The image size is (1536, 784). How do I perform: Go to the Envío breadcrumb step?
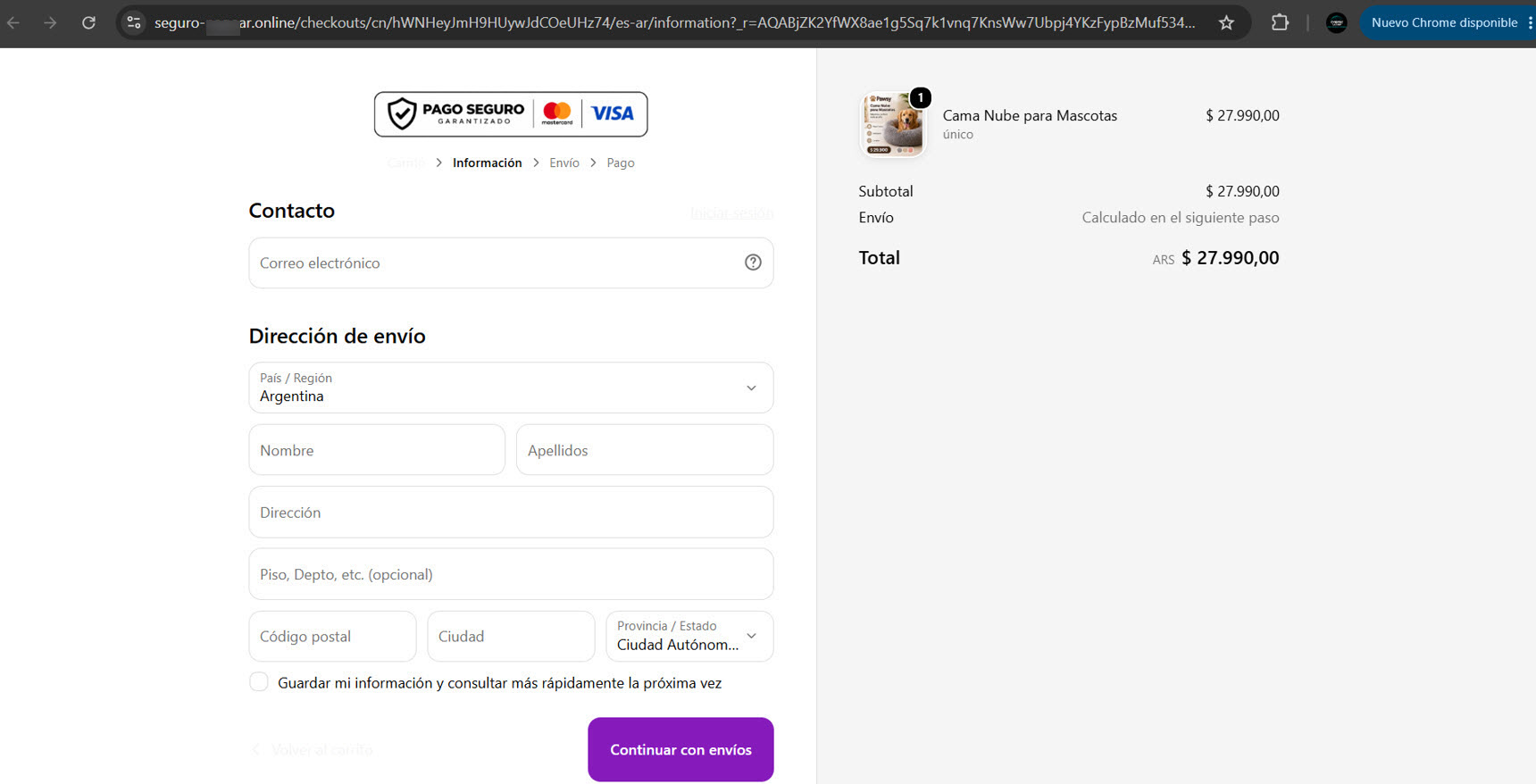564,163
